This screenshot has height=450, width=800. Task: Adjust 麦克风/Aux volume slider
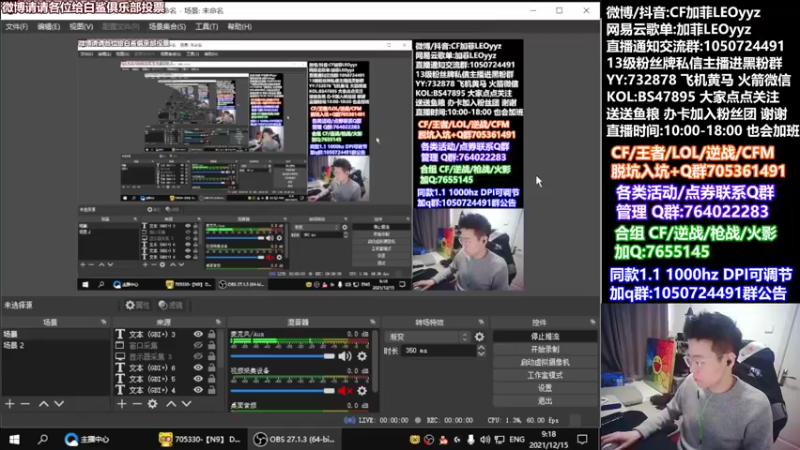click(283, 356)
